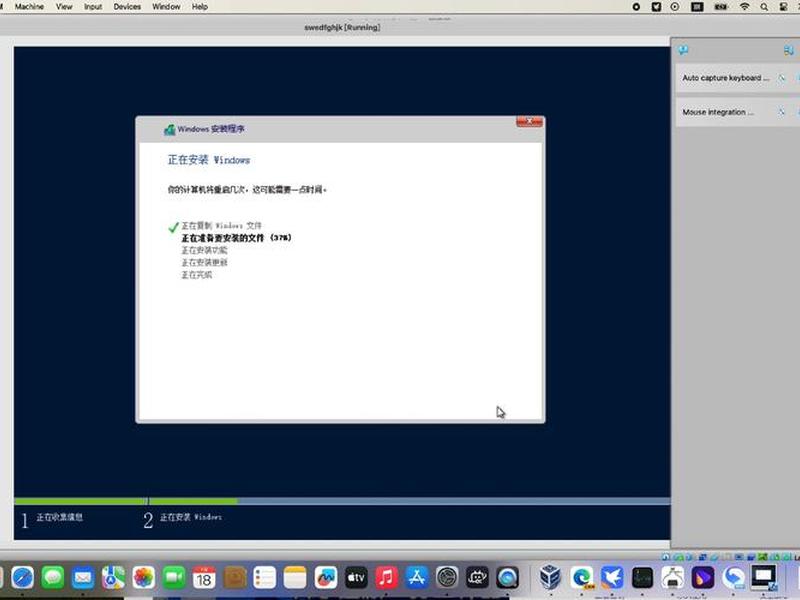The width and height of the screenshot is (800, 600).
Task: Open the Window menu
Action: tap(166, 7)
